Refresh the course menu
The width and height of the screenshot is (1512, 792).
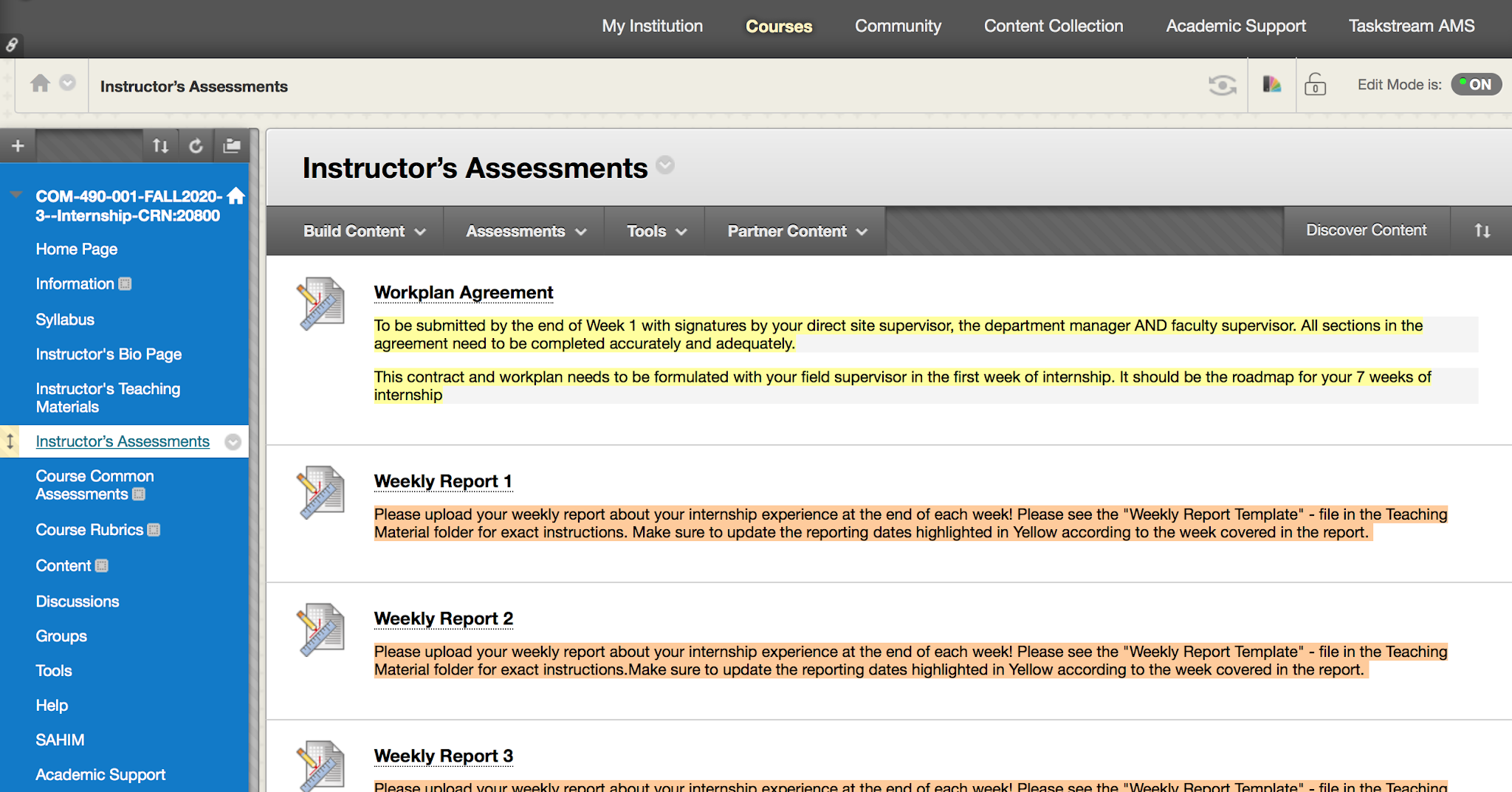click(196, 145)
